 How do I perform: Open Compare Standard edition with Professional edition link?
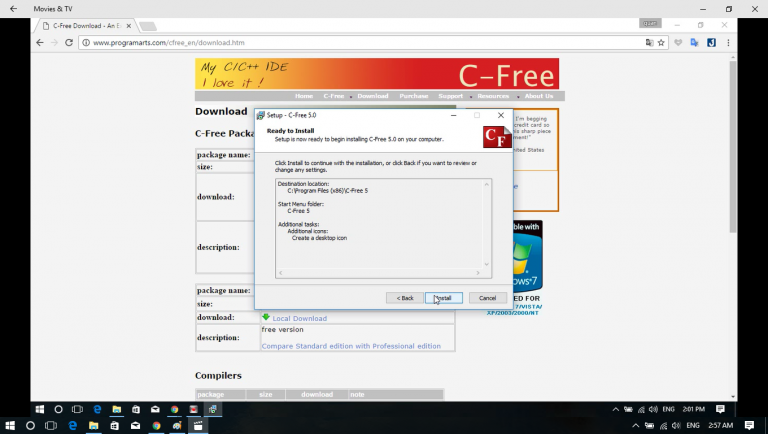pos(351,346)
